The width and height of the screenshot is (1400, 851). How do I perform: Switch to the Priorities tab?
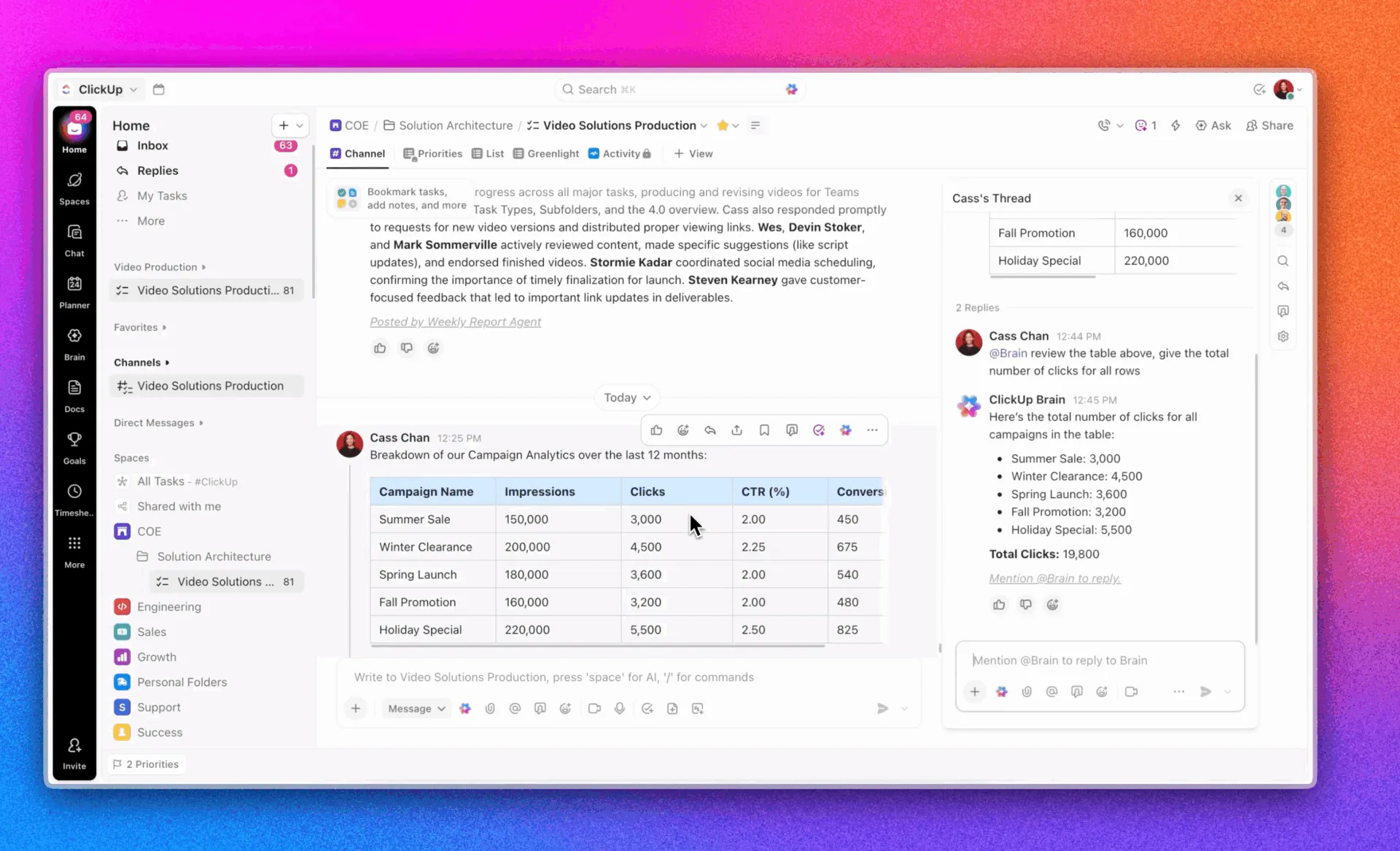tap(432, 154)
